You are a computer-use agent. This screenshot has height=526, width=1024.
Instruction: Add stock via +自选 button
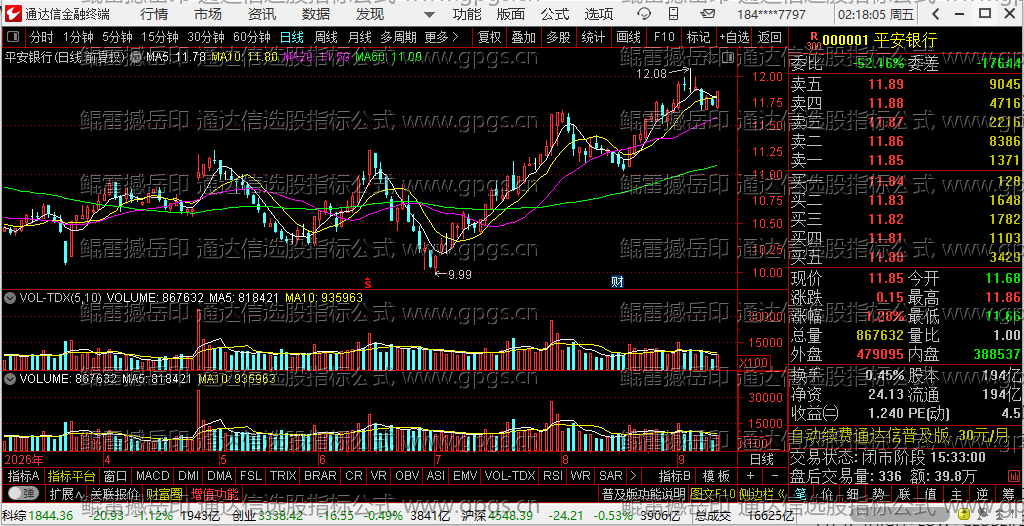pos(735,38)
